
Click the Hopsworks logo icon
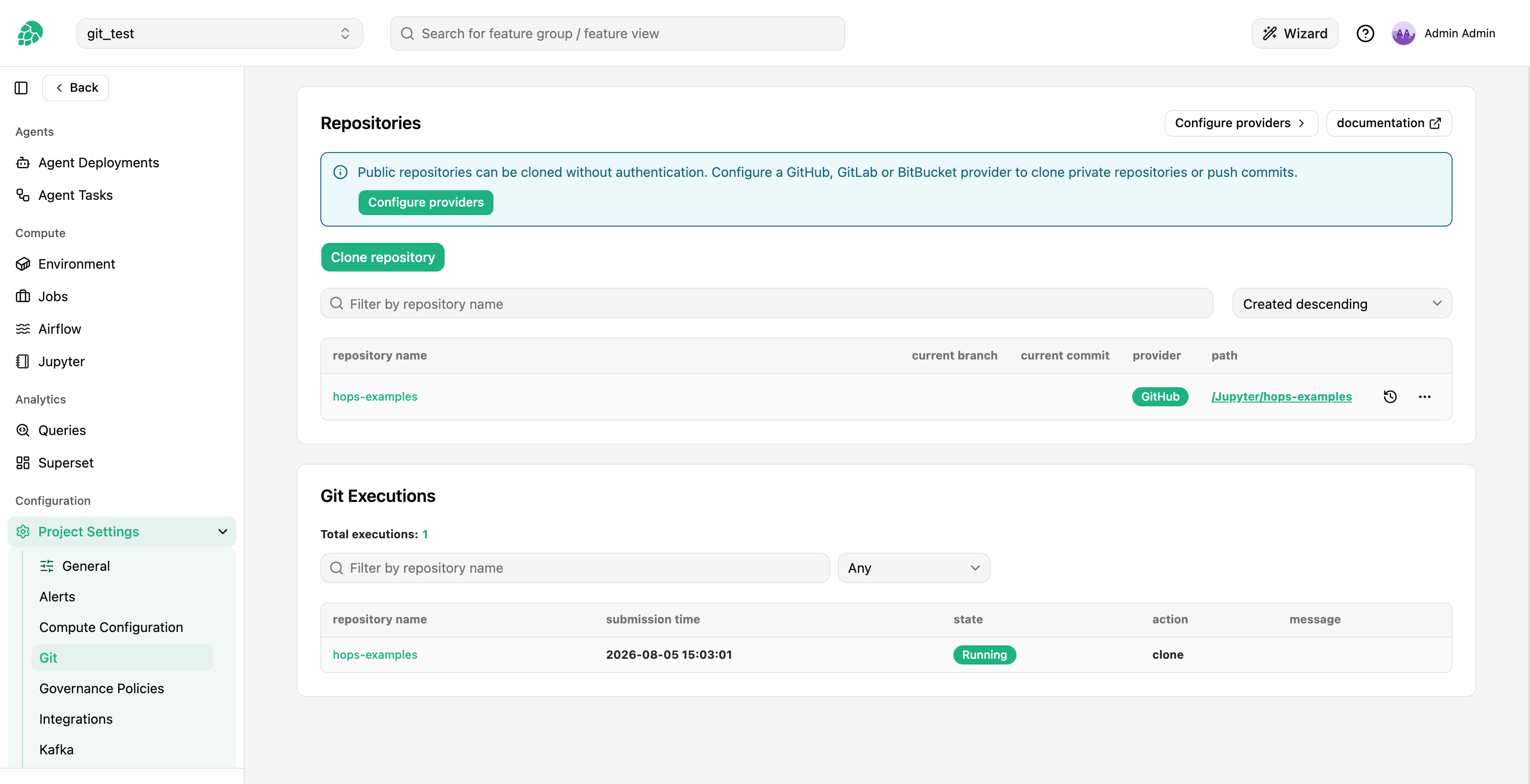(30, 33)
